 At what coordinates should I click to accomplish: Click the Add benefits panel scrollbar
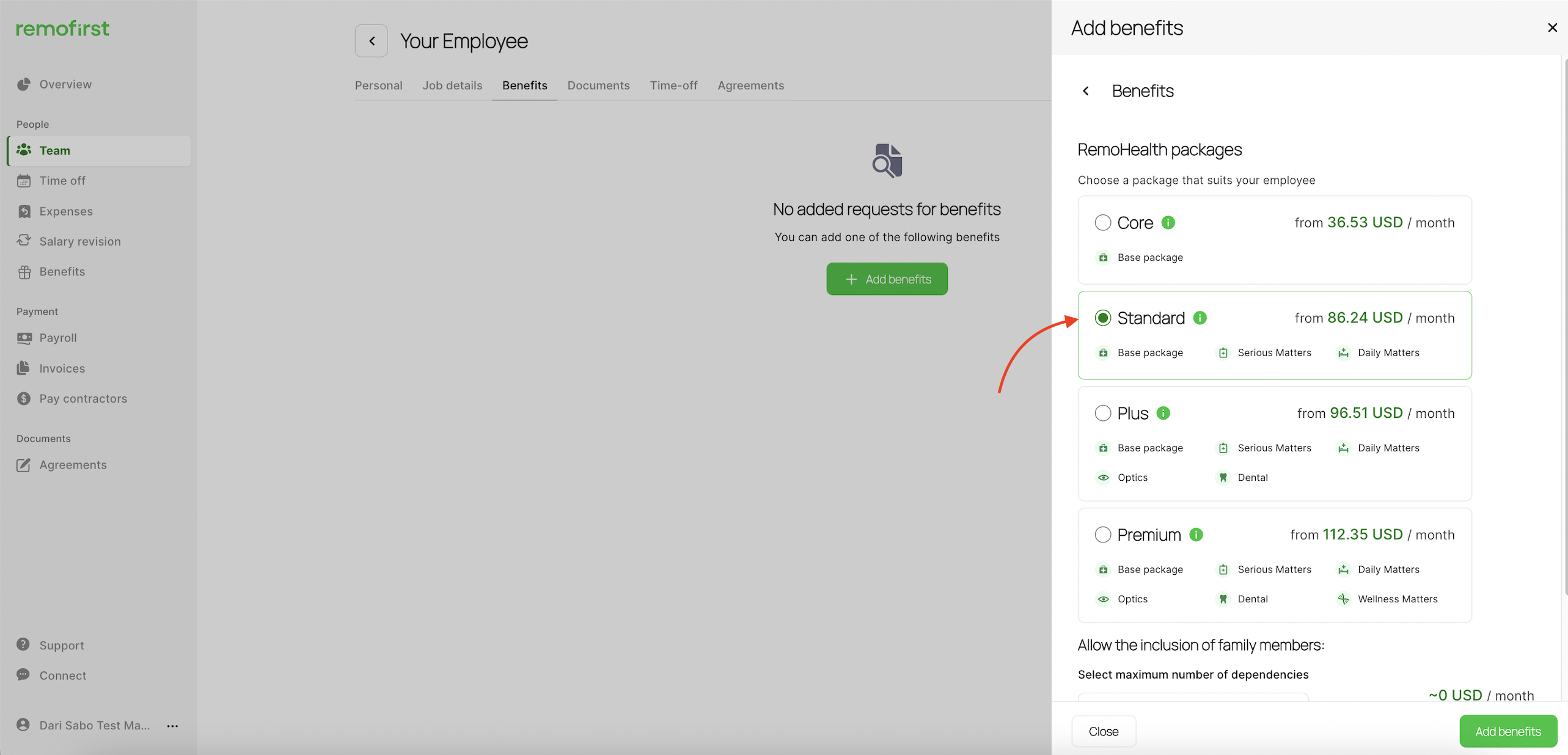pos(1566,327)
